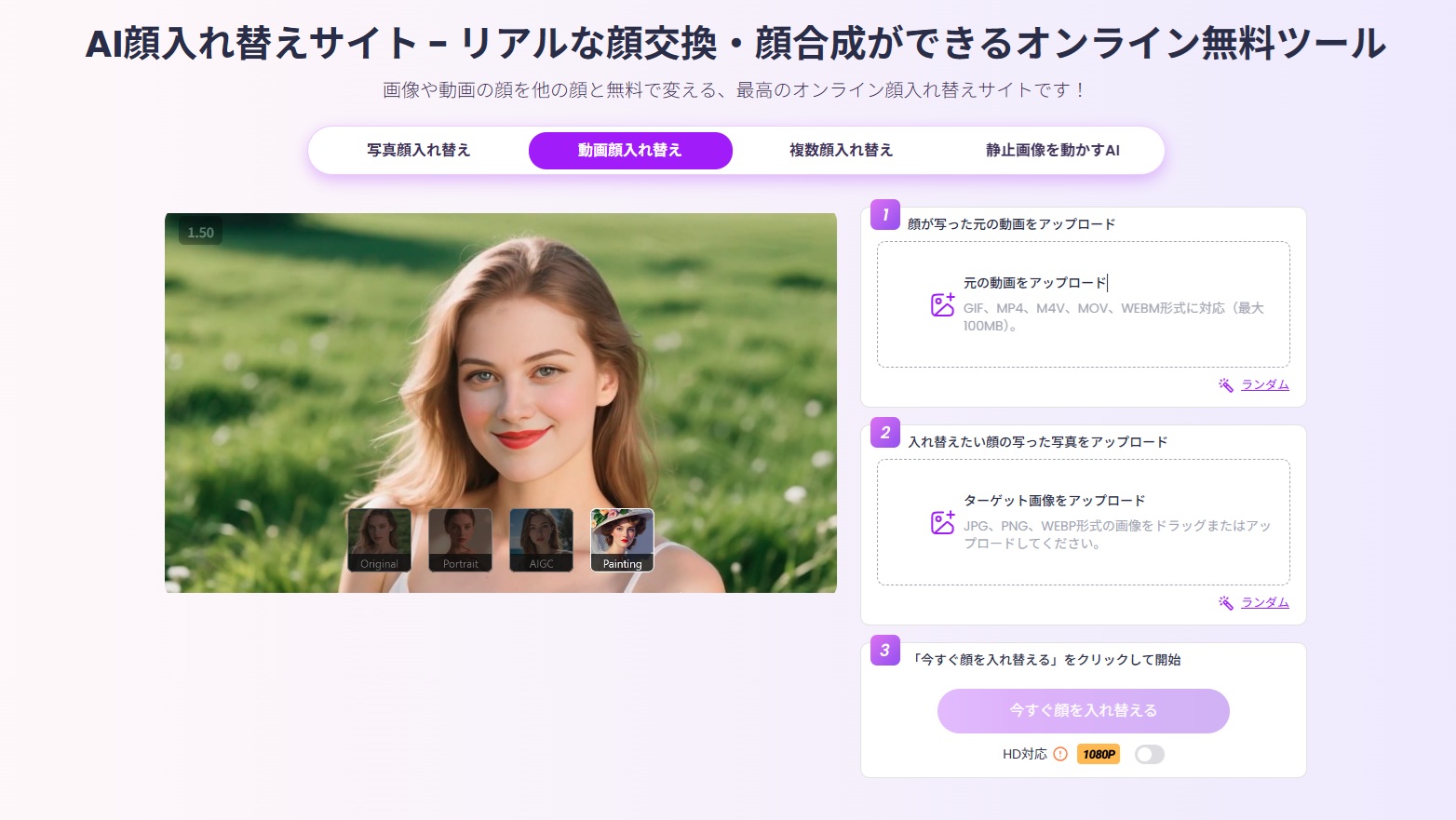1456x820 pixels.
Task: Enable the HD対応 toggle switch
Action: [x=1149, y=754]
